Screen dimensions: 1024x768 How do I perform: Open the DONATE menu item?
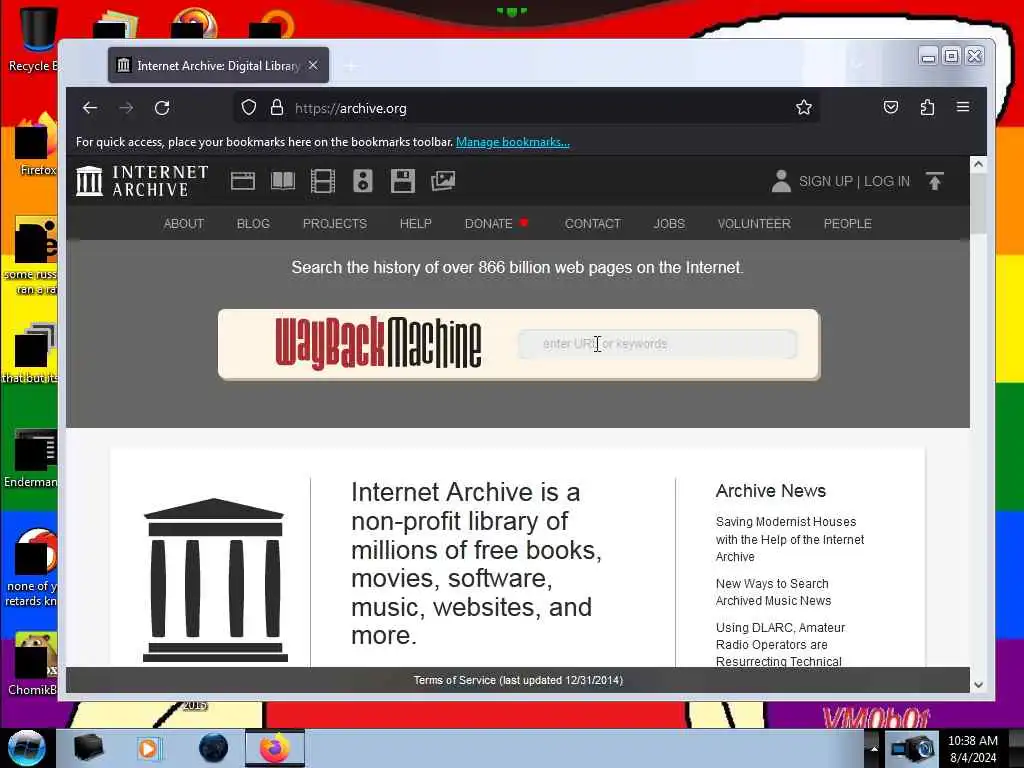point(488,223)
